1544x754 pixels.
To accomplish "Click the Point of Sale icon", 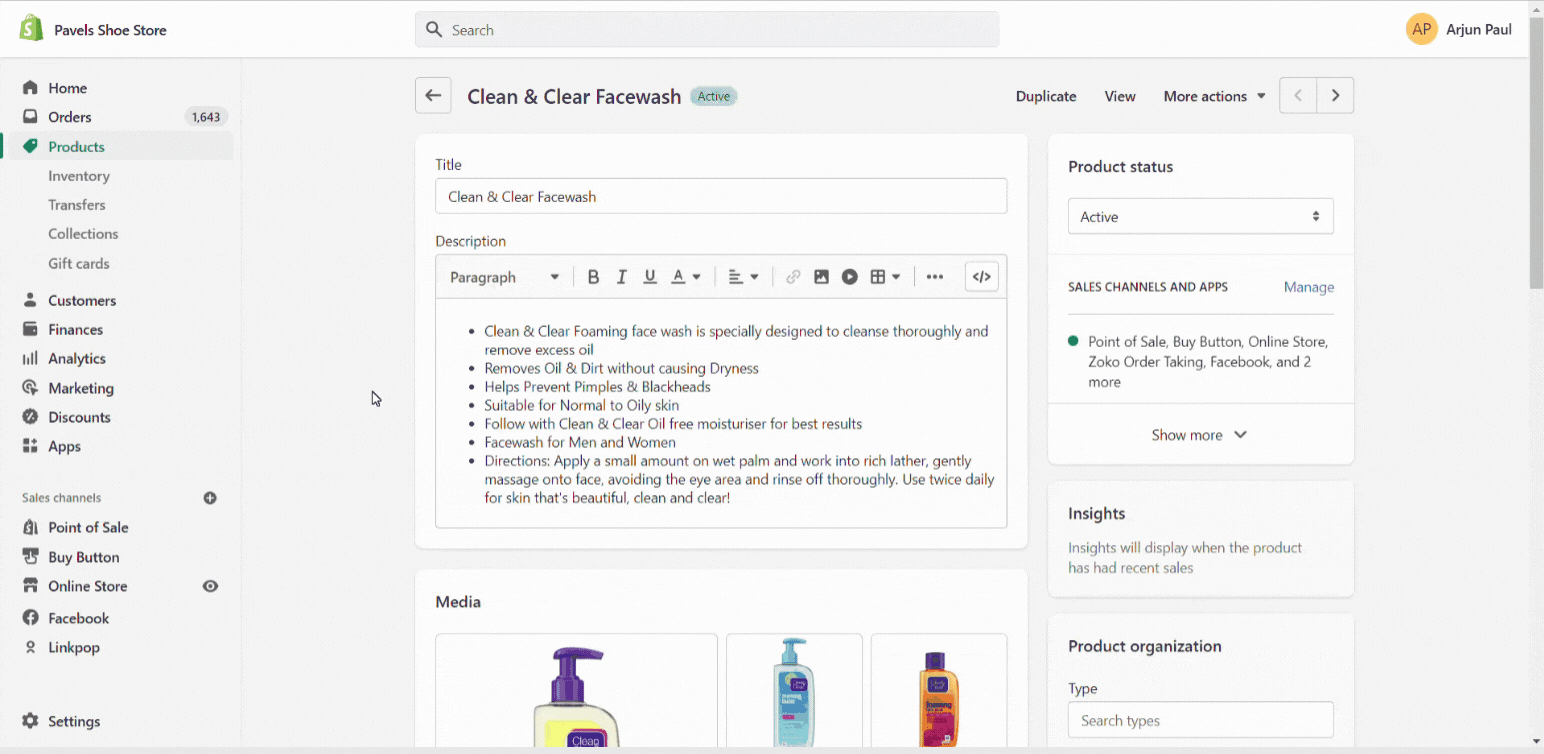I will click(30, 527).
